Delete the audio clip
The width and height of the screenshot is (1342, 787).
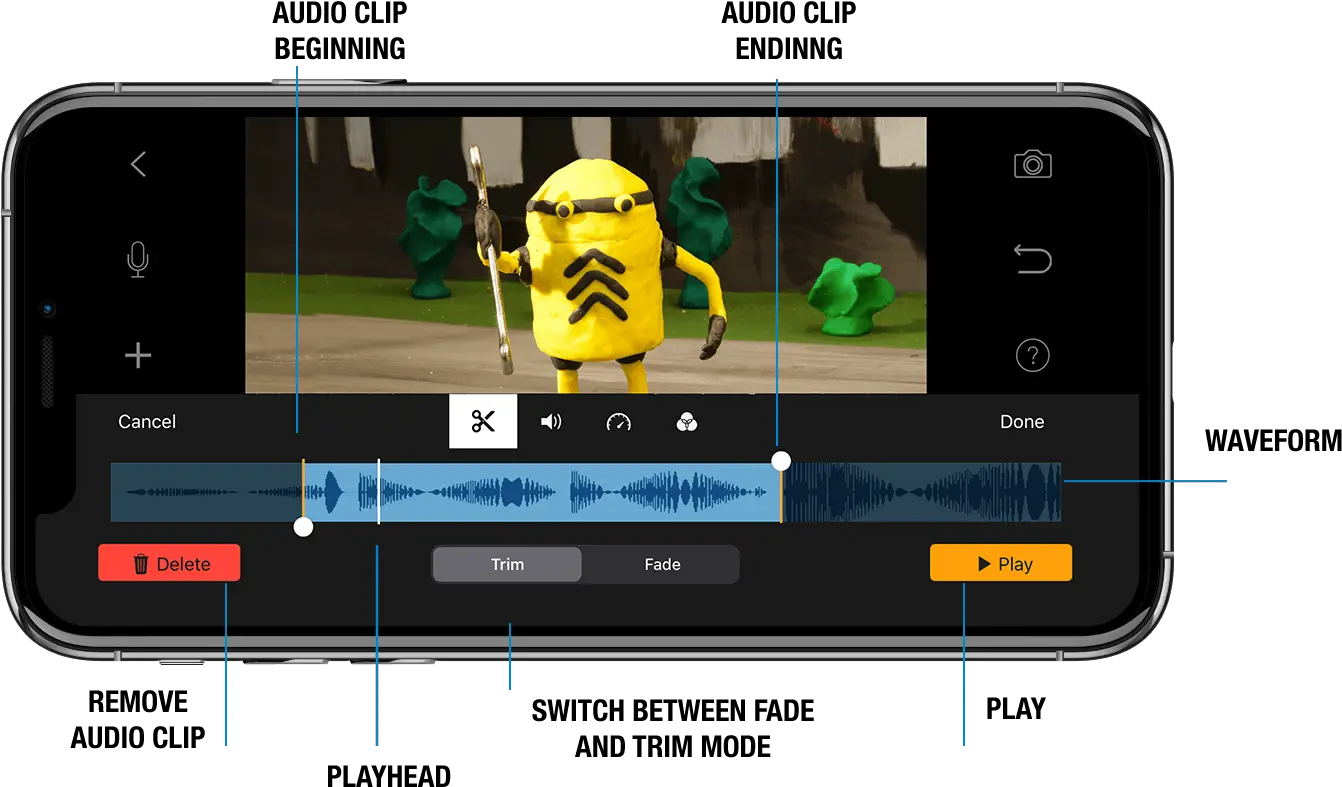tap(169, 563)
